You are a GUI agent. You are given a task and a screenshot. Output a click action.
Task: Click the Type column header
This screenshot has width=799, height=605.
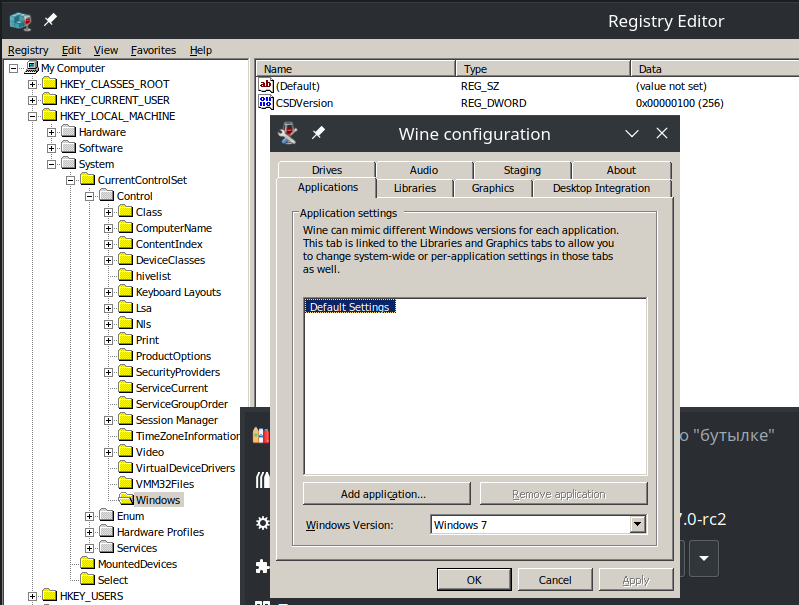[543, 69]
